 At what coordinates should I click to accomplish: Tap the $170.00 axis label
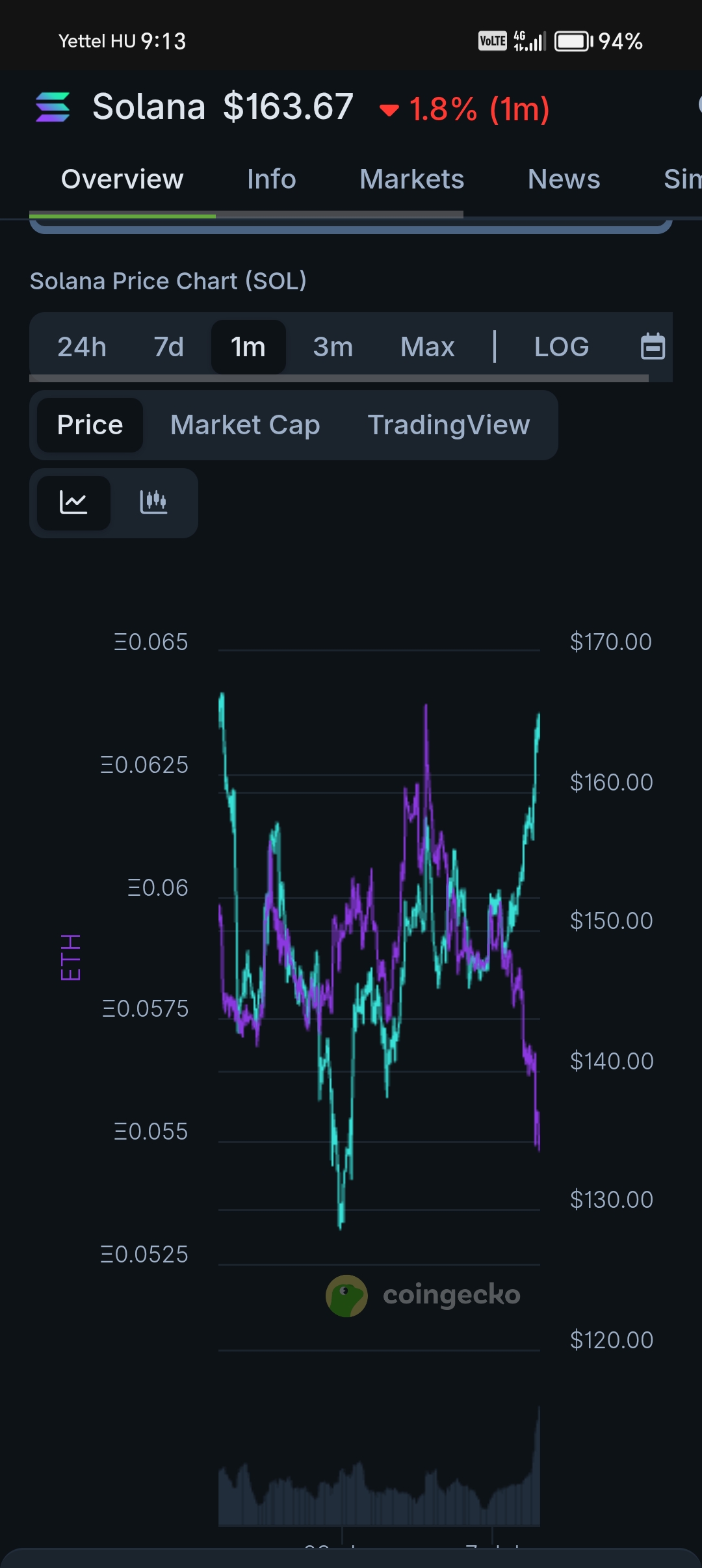610,642
